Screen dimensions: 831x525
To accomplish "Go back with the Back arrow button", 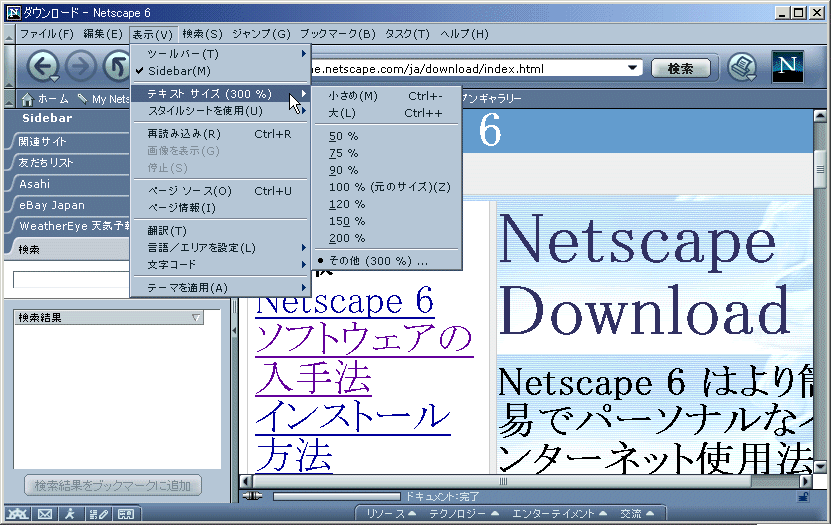I will [43, 67].
